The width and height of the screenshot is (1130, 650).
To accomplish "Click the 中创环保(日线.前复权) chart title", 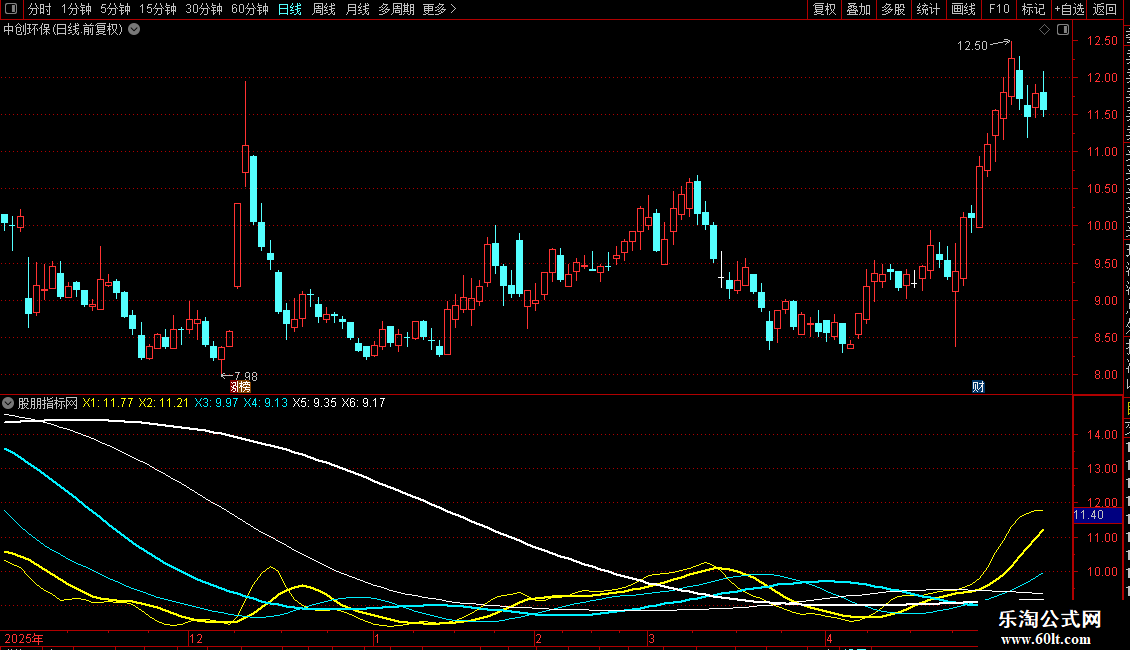I will click(63, 30).
